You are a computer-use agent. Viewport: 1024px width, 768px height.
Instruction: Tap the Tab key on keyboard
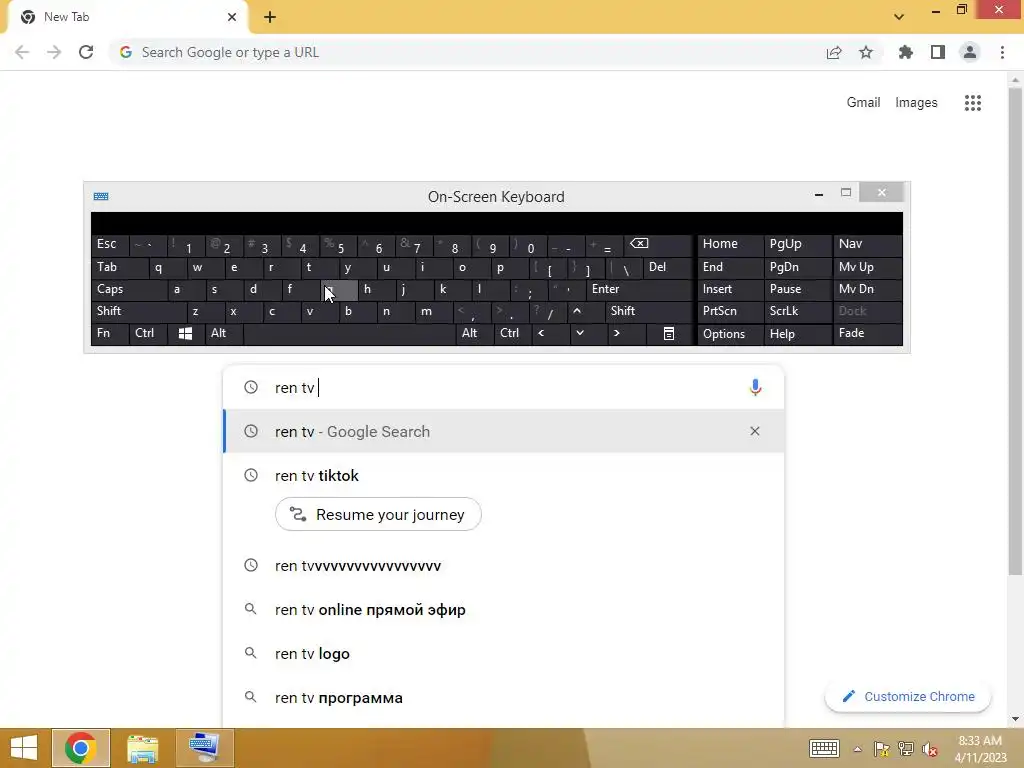(120, 267)
